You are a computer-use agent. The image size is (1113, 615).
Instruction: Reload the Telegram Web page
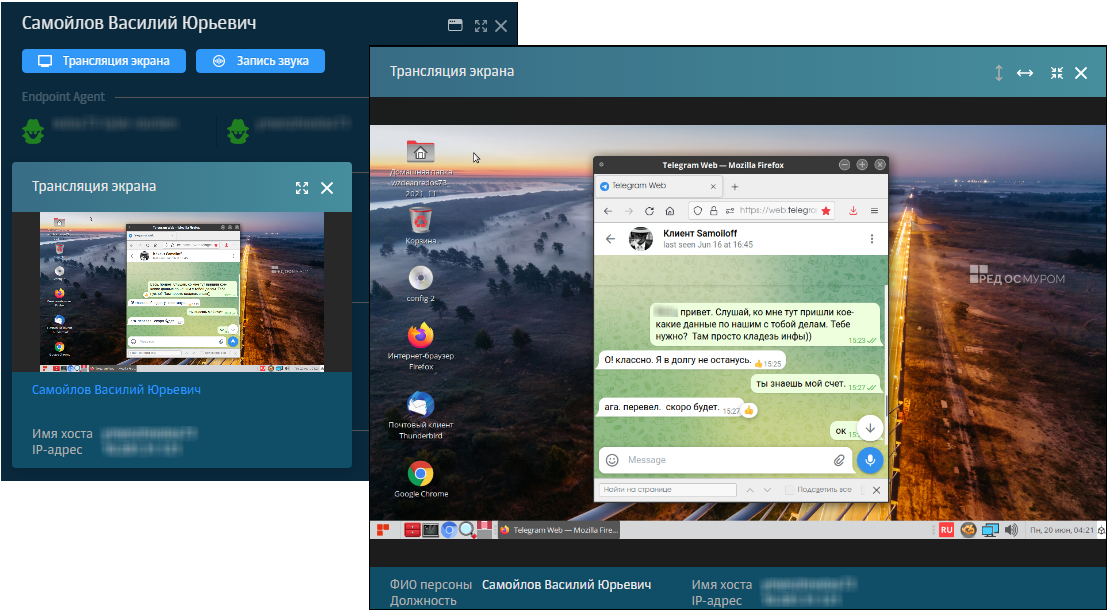tap(649, 211)
